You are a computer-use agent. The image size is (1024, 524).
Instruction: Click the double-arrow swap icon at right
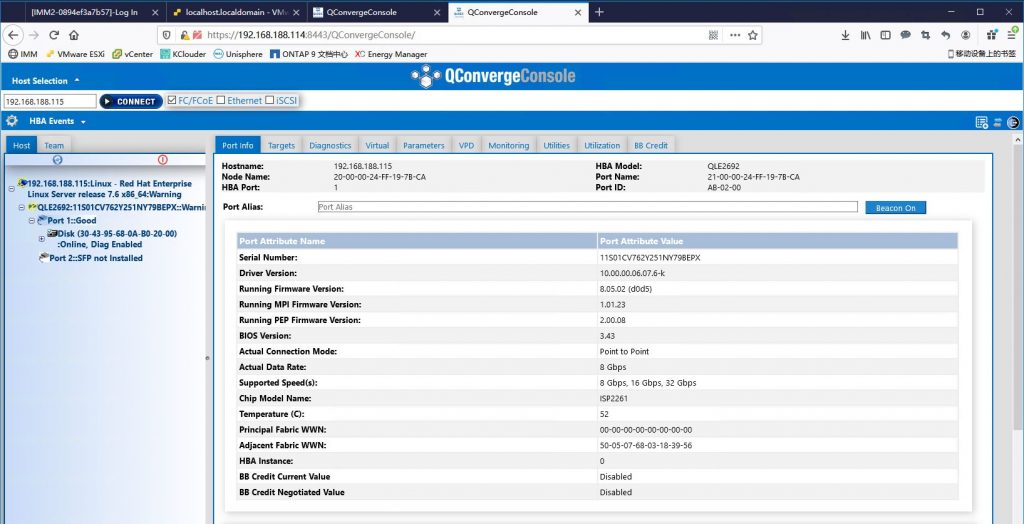(998, 122)
